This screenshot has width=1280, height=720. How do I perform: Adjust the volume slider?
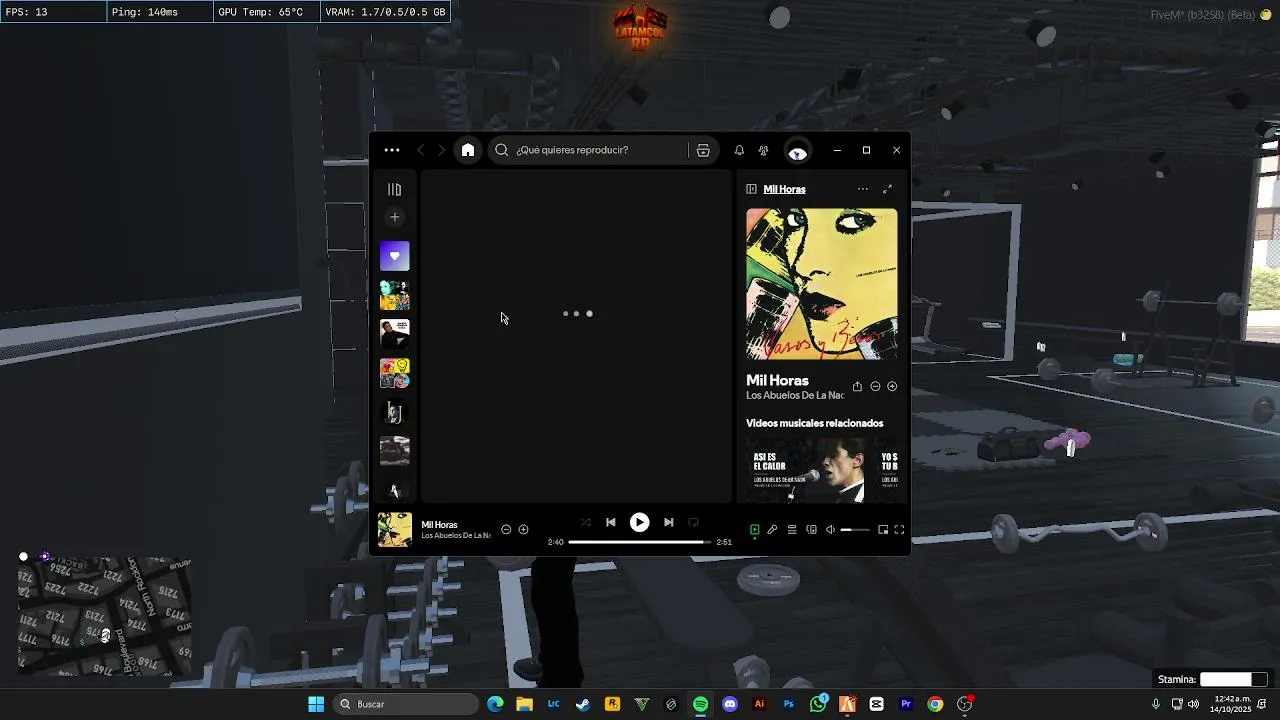click(855, 530)
